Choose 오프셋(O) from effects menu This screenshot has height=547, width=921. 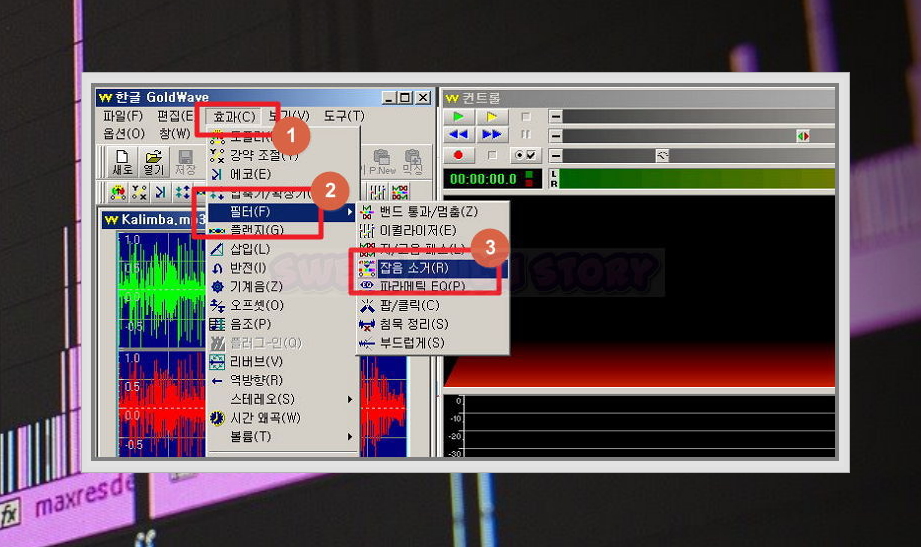pos(283,306)
